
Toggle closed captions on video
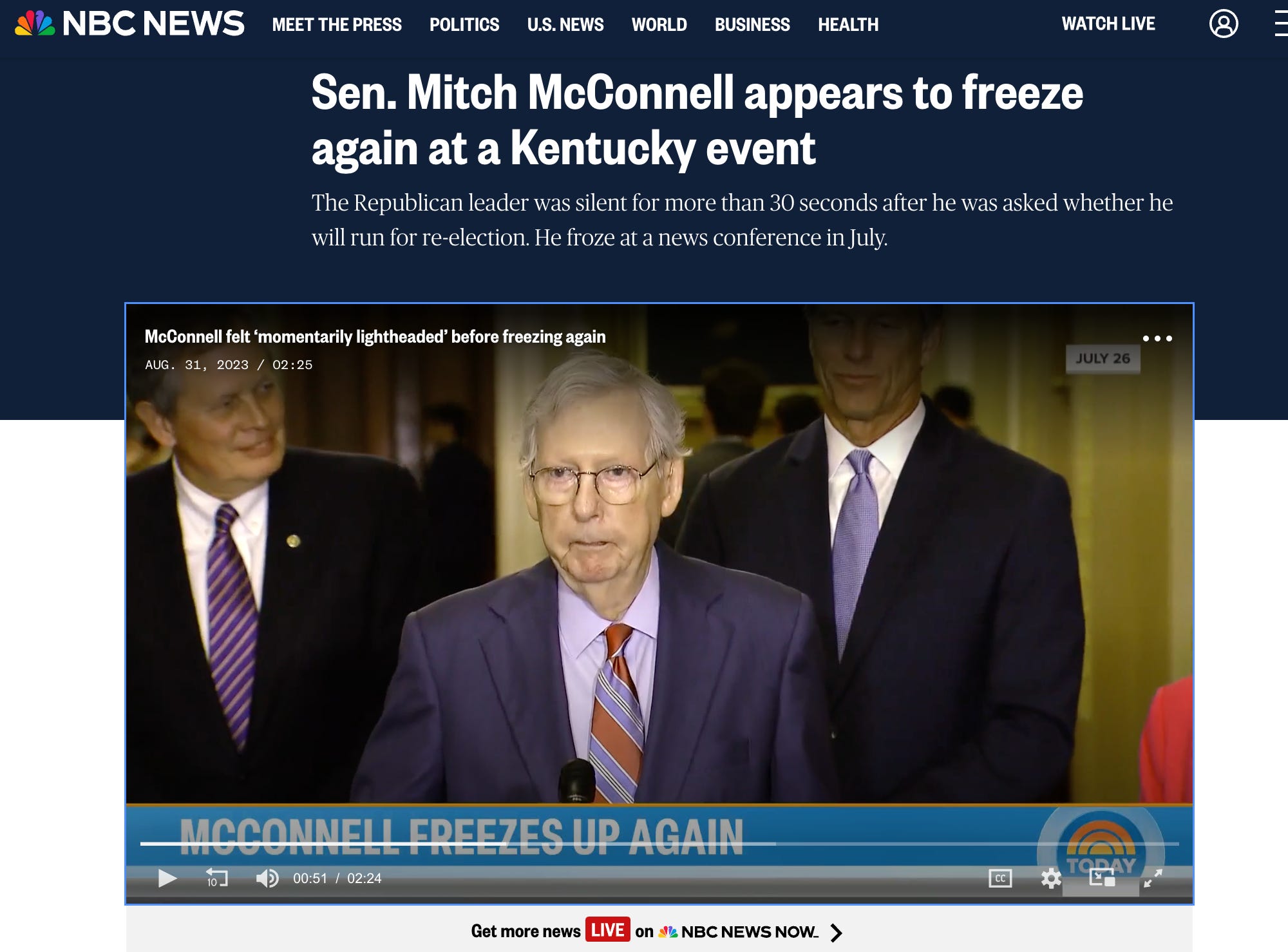tap(1000, 878)
